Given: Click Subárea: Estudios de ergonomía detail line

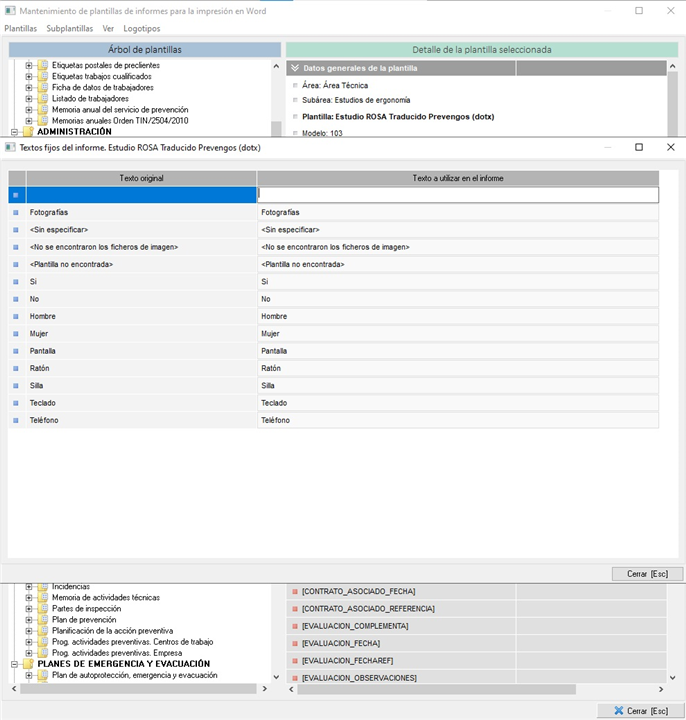Looking at the screenshot, I should point(356,100).
